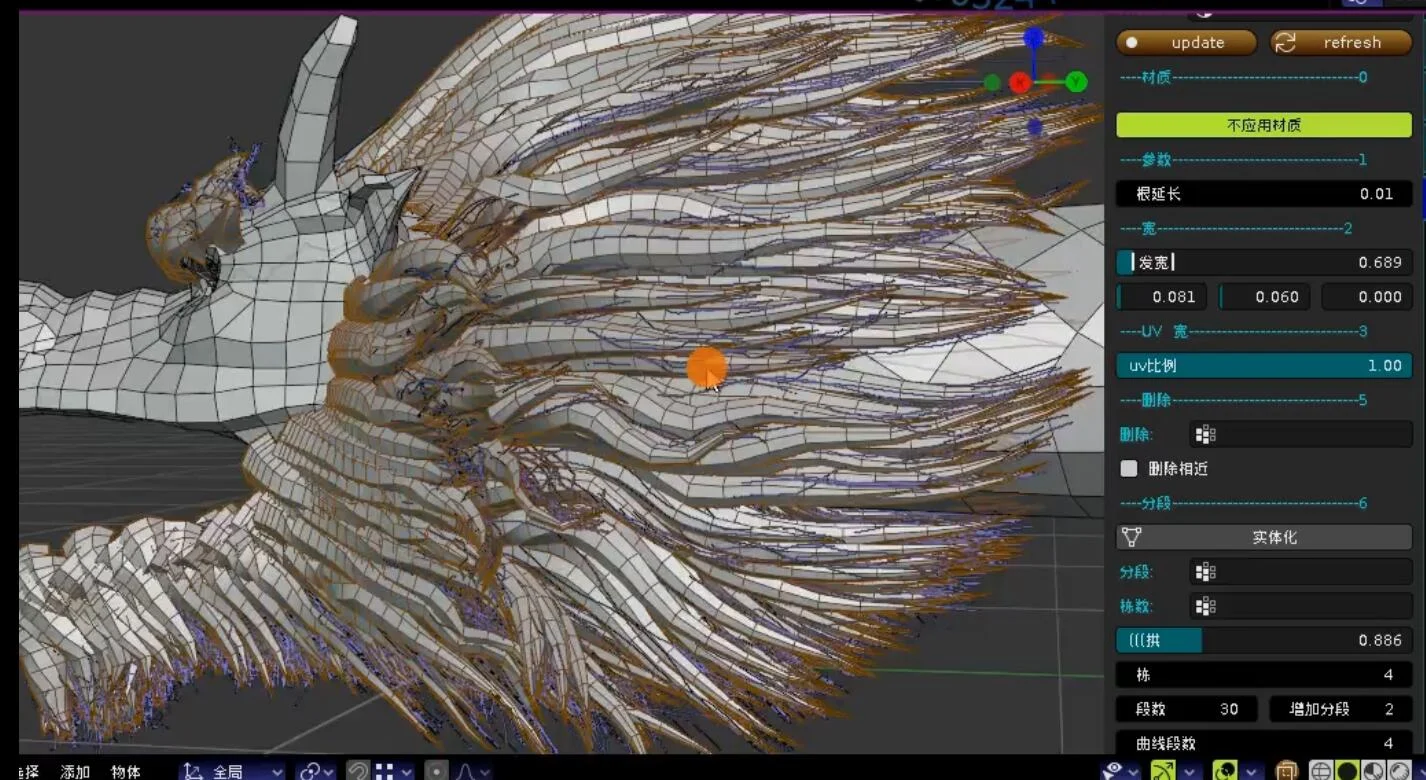
Task: Open proportional editing falloff dropdown
Action: [x=484, y=770]
